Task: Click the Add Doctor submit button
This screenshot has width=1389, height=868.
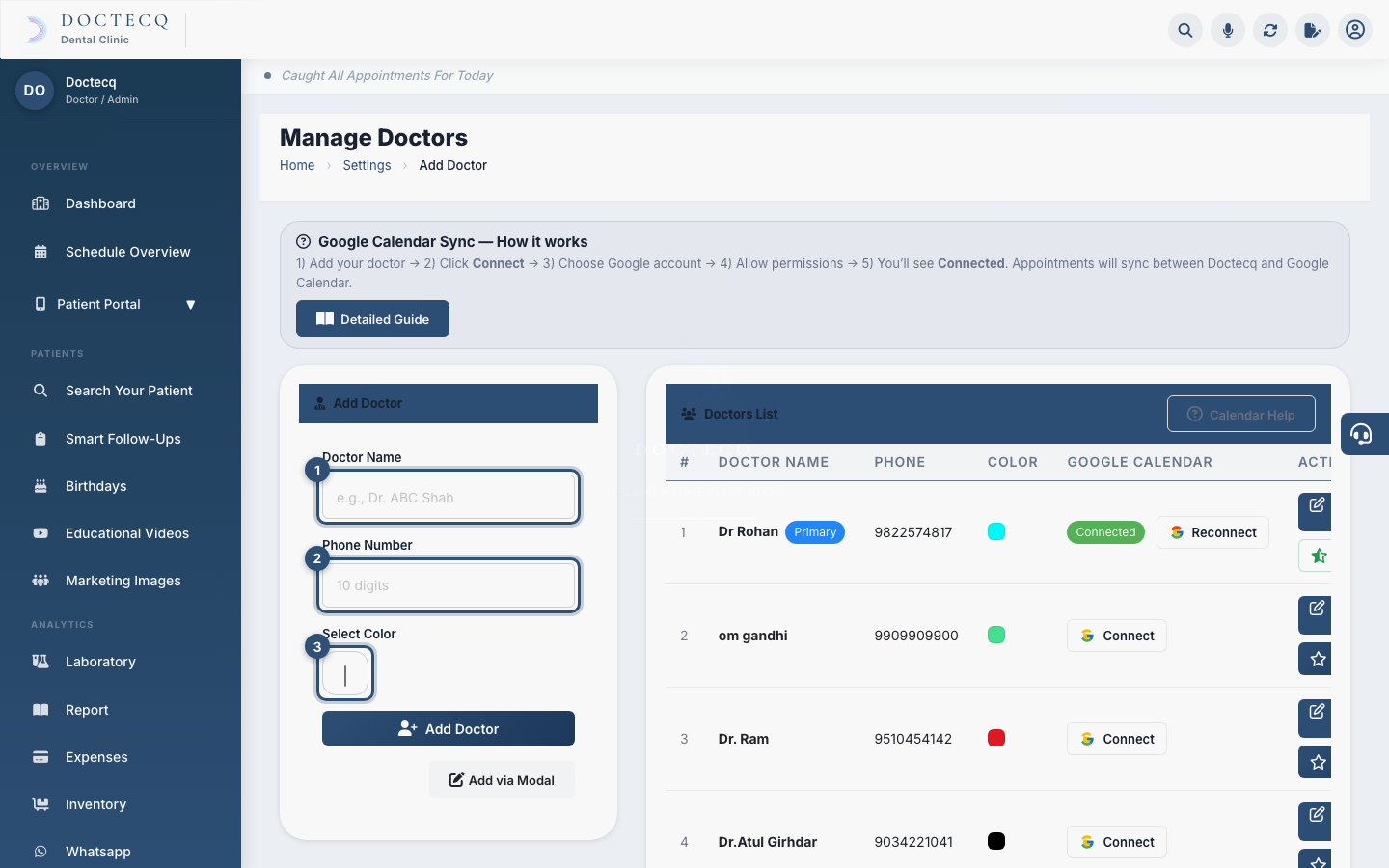Action: 449,728
